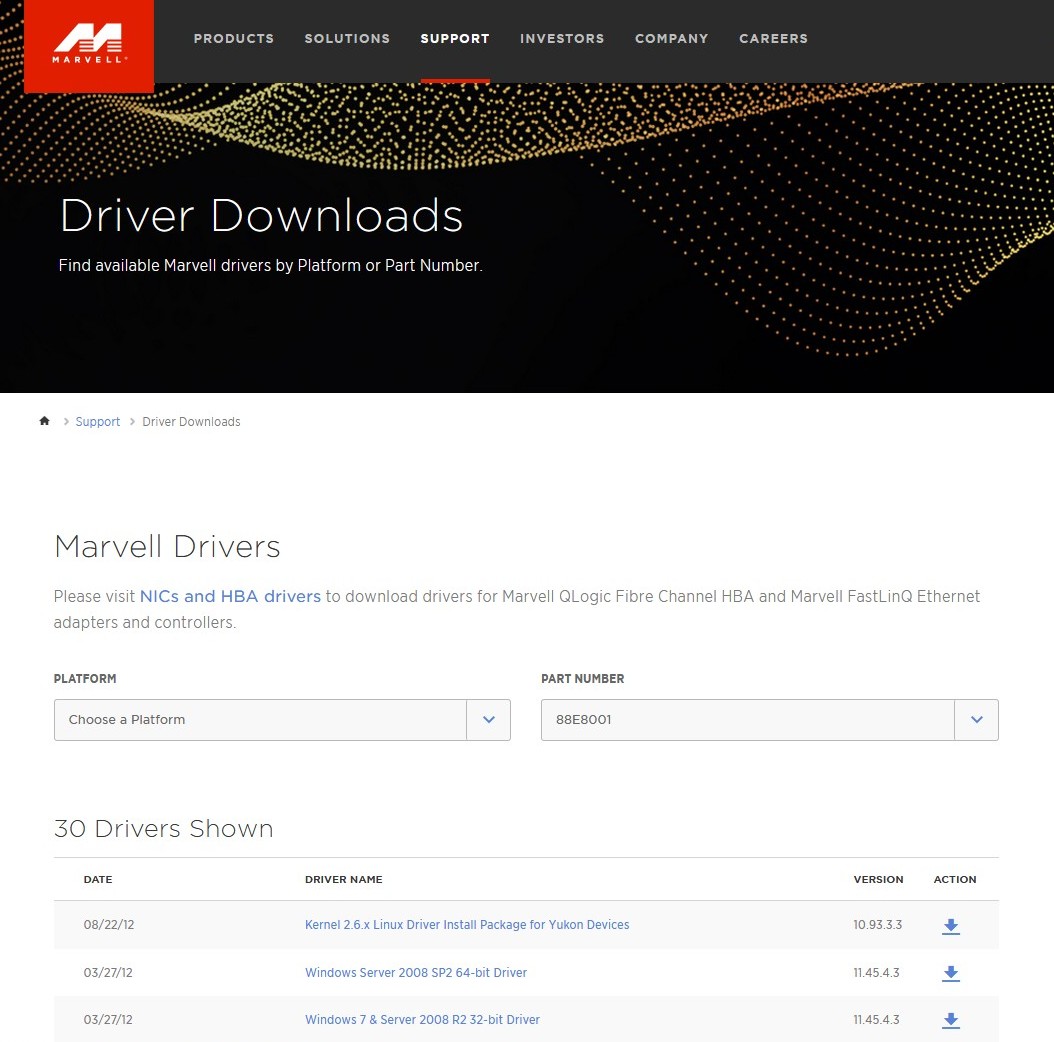Open the Products menu
1054x1042 pixels.
point(234,38)
